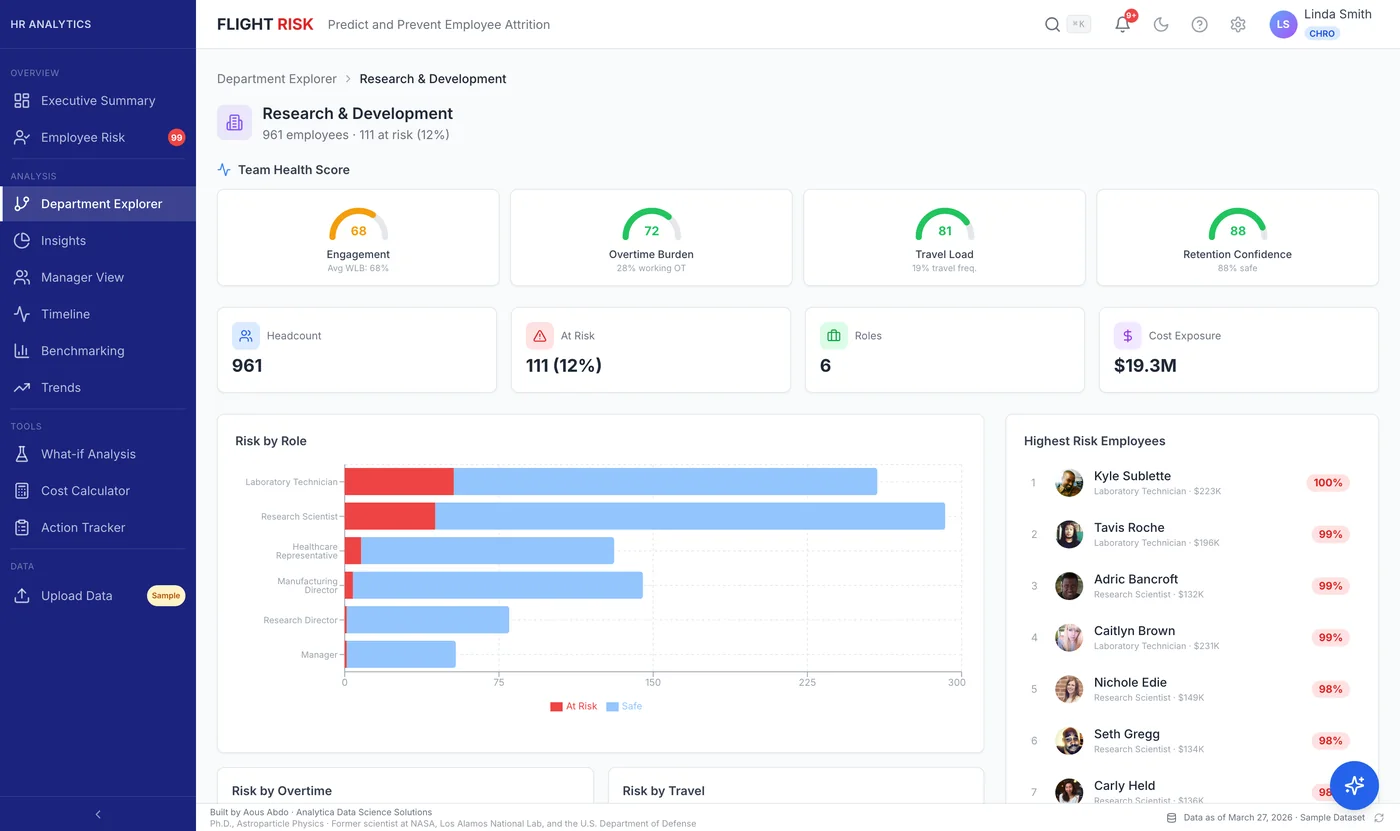Click Nichole Edie's 98% risk badge
This screenshot has width=1400, height=831.
coord(1330,689)
